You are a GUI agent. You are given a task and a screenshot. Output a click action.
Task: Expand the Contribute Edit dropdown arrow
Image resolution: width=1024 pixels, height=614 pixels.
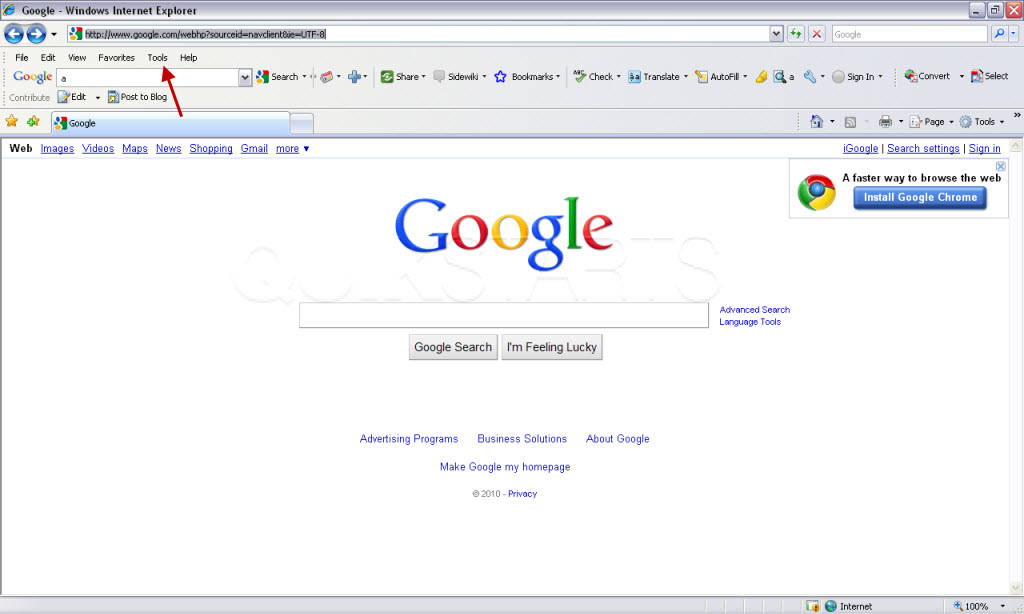(x=98, y=97)
